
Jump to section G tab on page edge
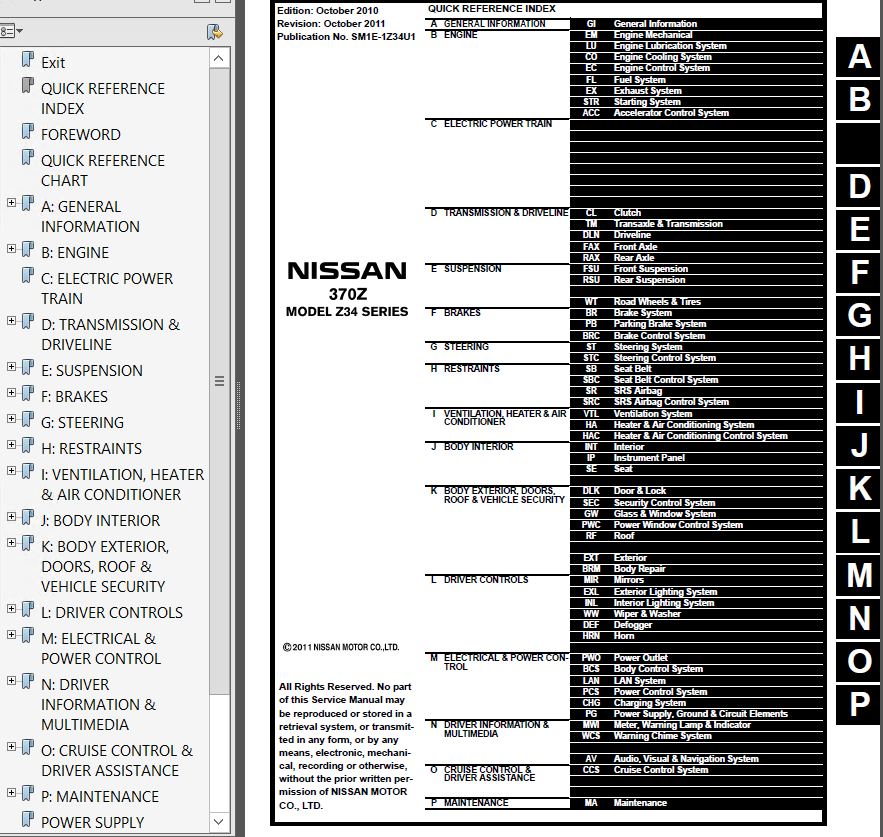click(859, 315)
